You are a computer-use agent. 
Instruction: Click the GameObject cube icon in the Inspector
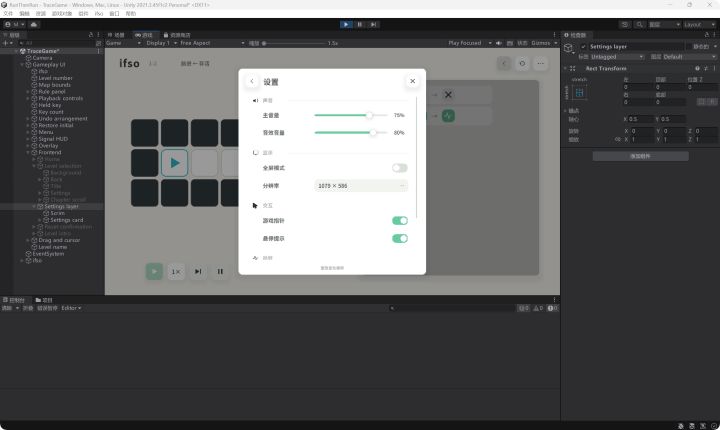[x=568, y=48]
